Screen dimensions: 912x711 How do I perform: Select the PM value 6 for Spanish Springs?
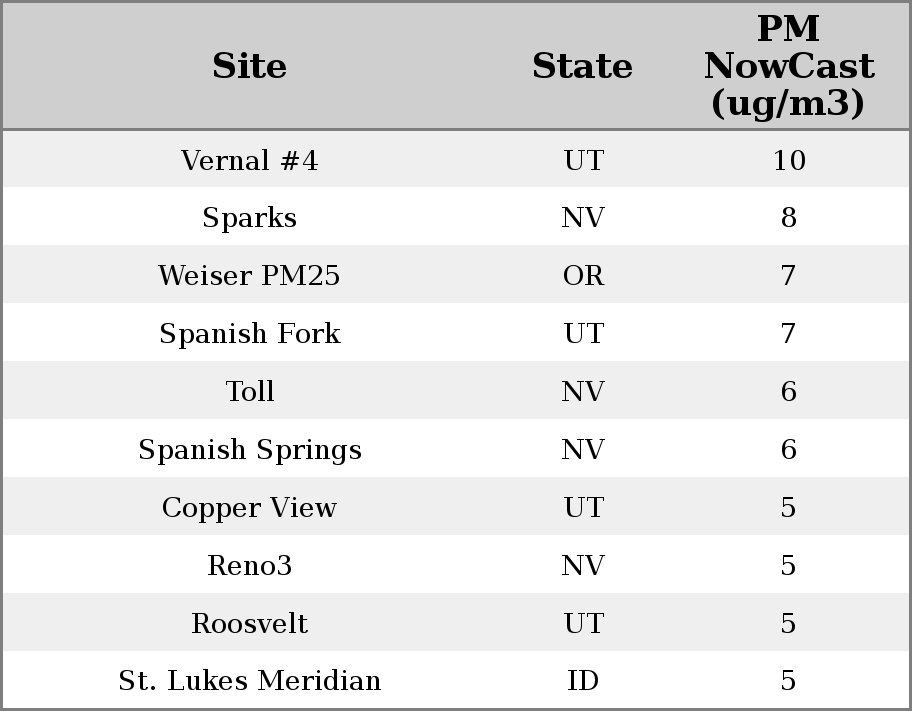click(x=788, y=450)
